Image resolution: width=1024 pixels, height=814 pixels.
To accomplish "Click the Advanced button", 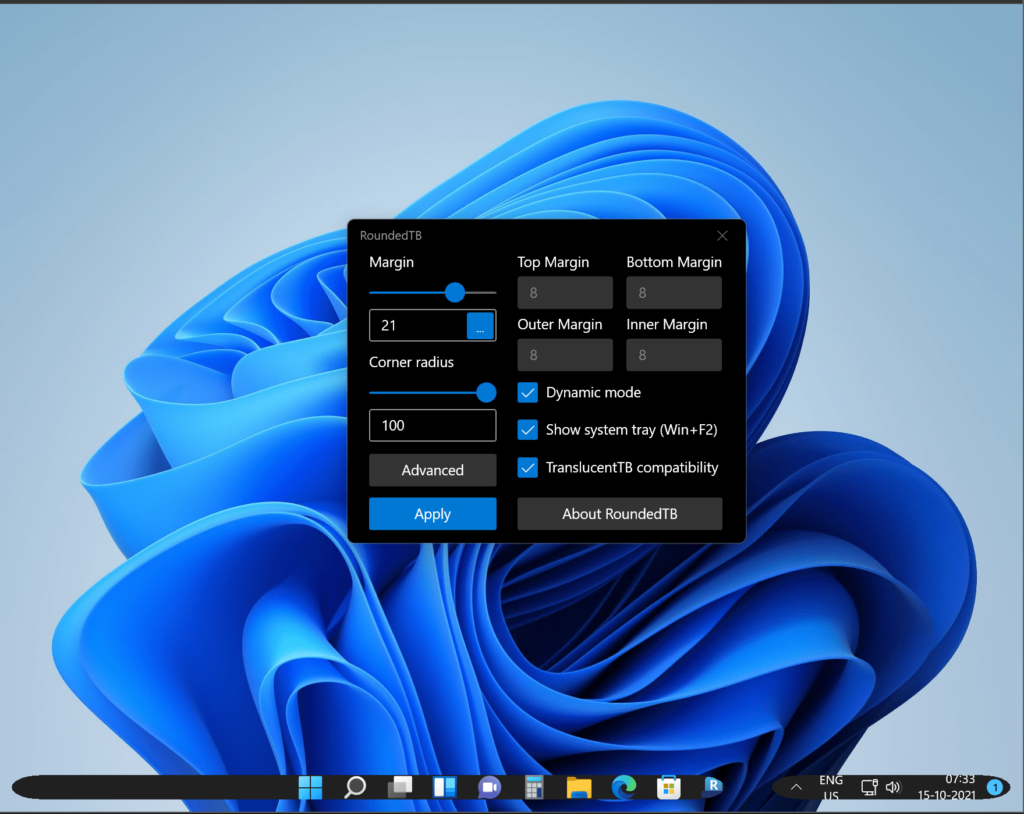I will pos(432,470).
